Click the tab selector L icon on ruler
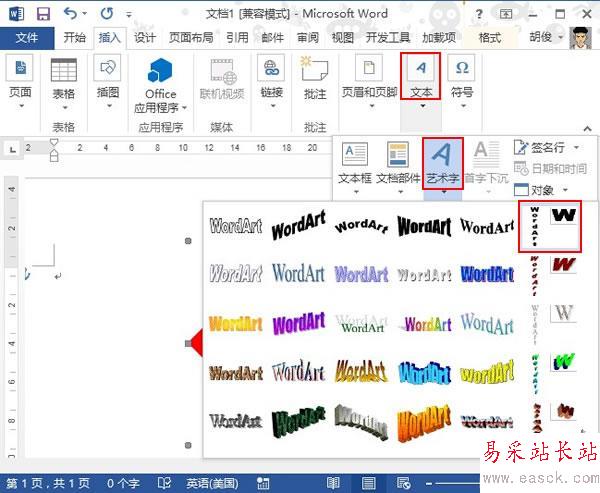600x493 pixels. pyautogui.click(x=13, y=149)
